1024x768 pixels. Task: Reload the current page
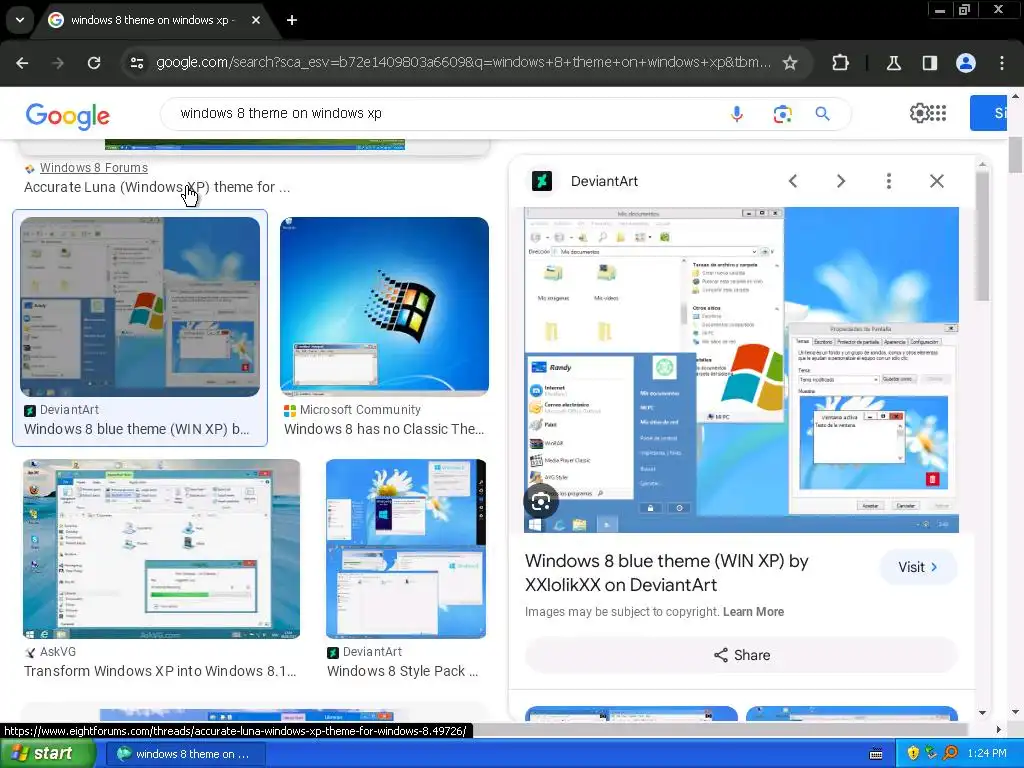point(94,63)
